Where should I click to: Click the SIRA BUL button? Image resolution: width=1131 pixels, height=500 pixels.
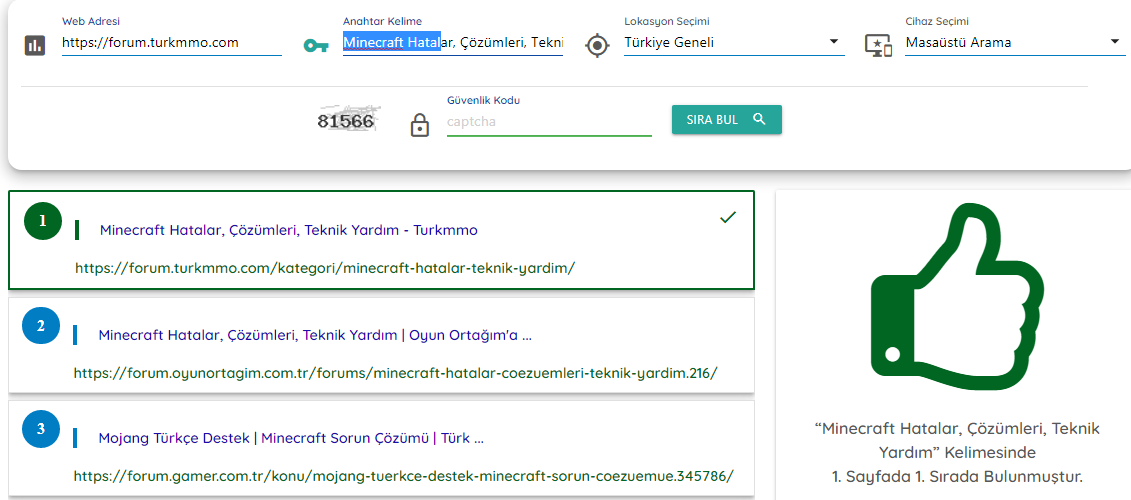click(x=727, y=120)
